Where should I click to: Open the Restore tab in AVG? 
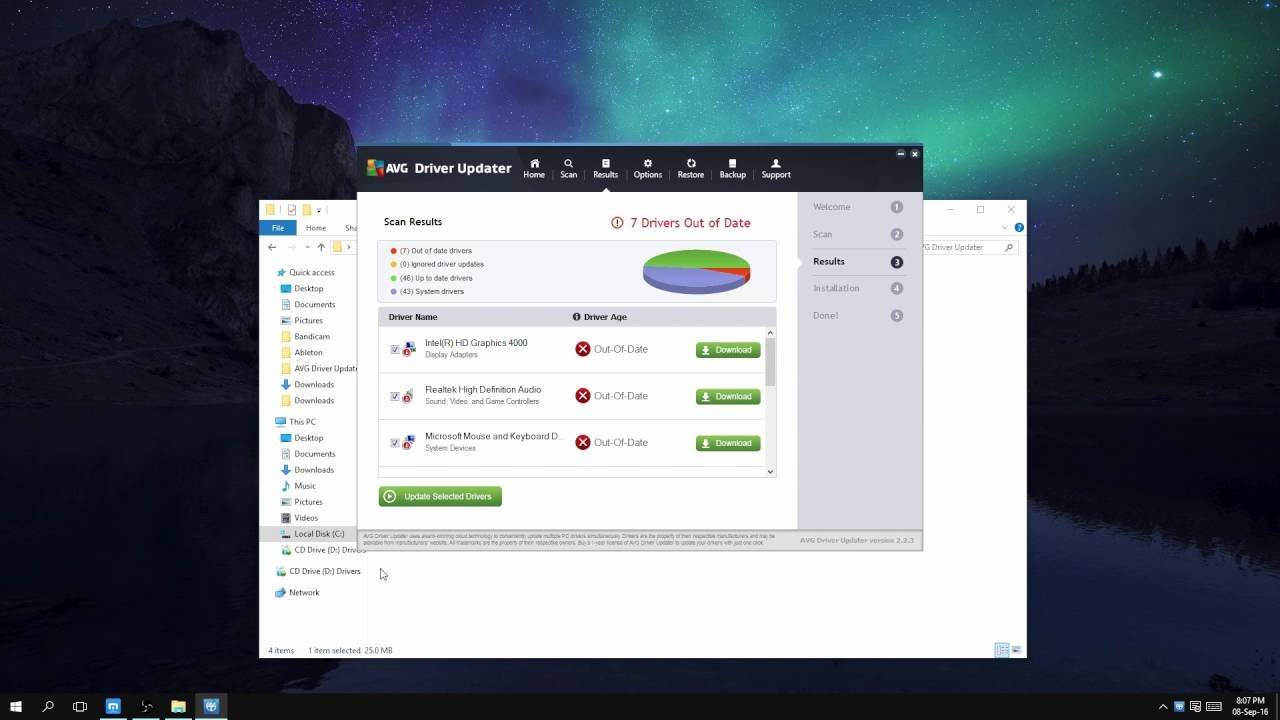pos(691,168)
